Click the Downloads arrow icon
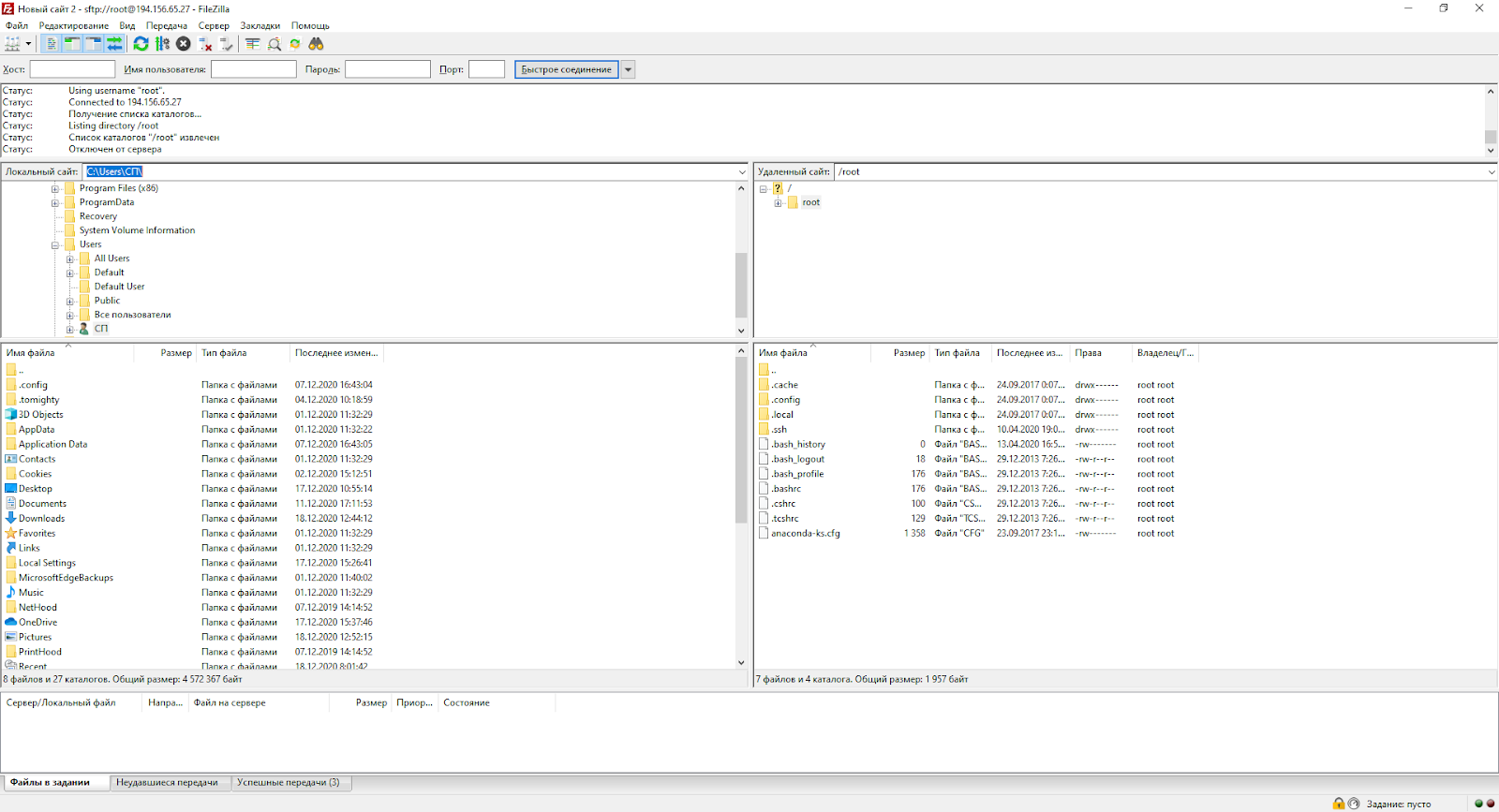The image size is (1499, 812). click(11, 518)
